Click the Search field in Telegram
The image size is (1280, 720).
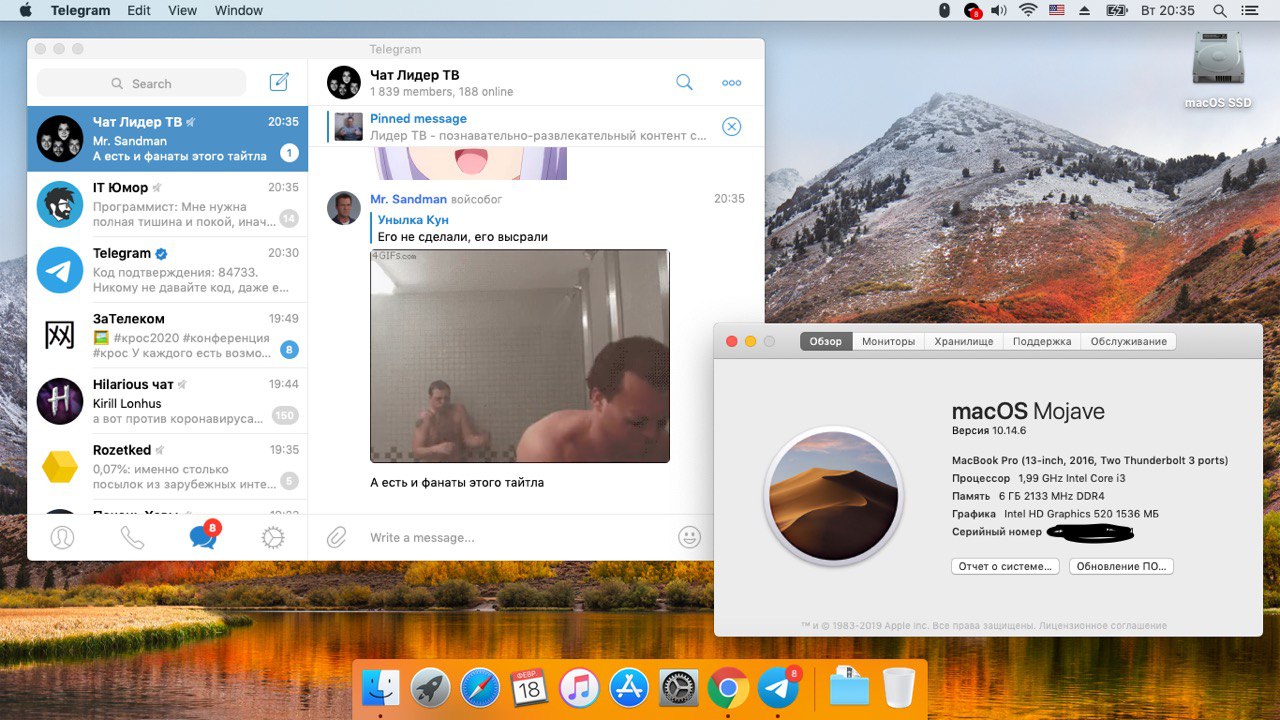point(141,83)
